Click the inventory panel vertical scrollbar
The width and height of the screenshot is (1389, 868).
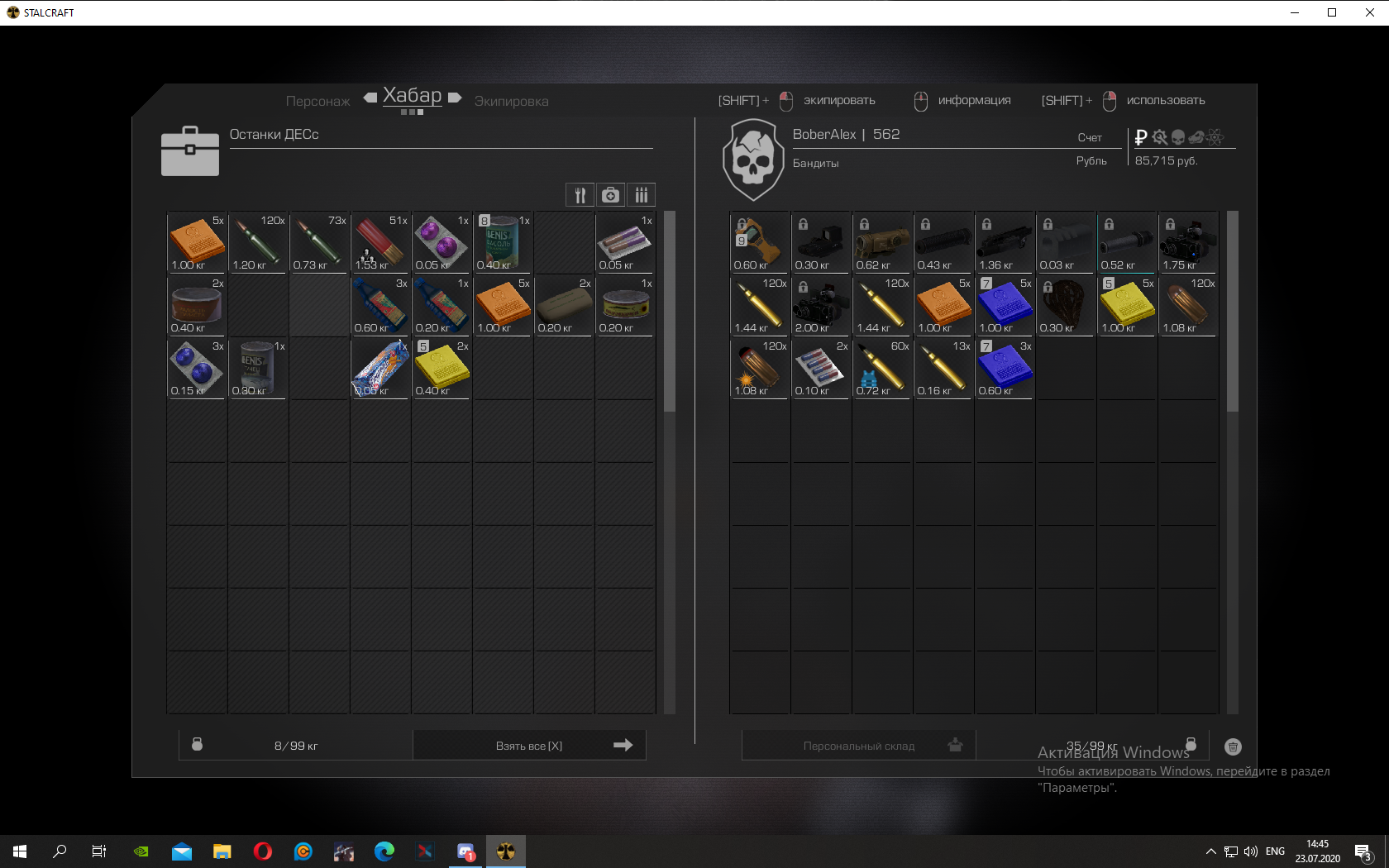(1233, 312)
